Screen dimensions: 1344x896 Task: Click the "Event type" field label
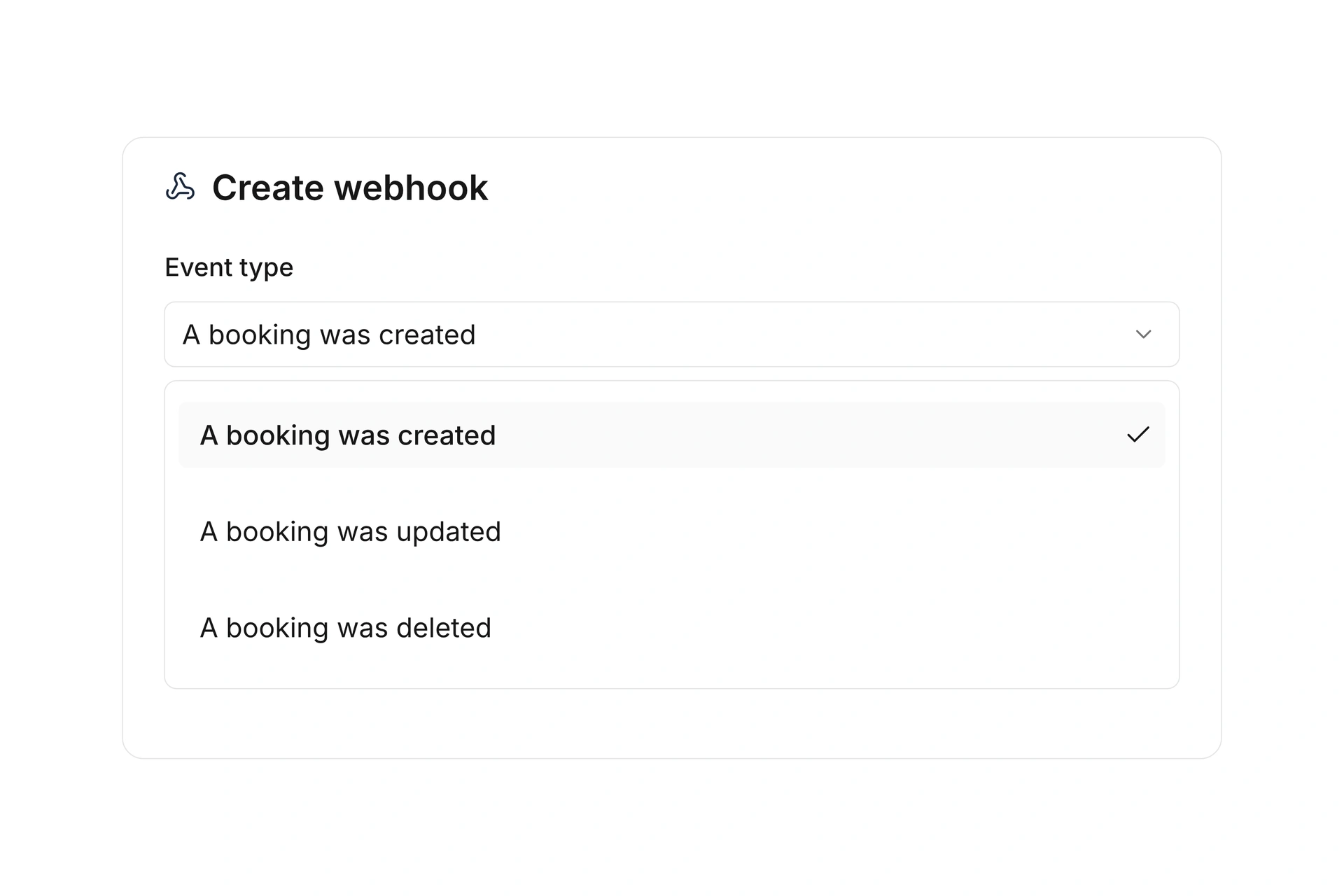pyautogui.click(x=229, y=267)
